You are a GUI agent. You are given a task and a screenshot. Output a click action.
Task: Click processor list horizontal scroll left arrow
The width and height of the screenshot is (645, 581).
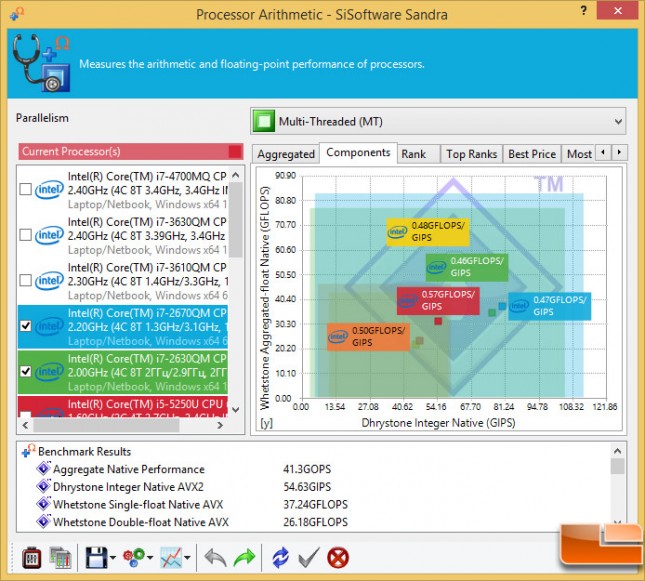click(26, 425)
